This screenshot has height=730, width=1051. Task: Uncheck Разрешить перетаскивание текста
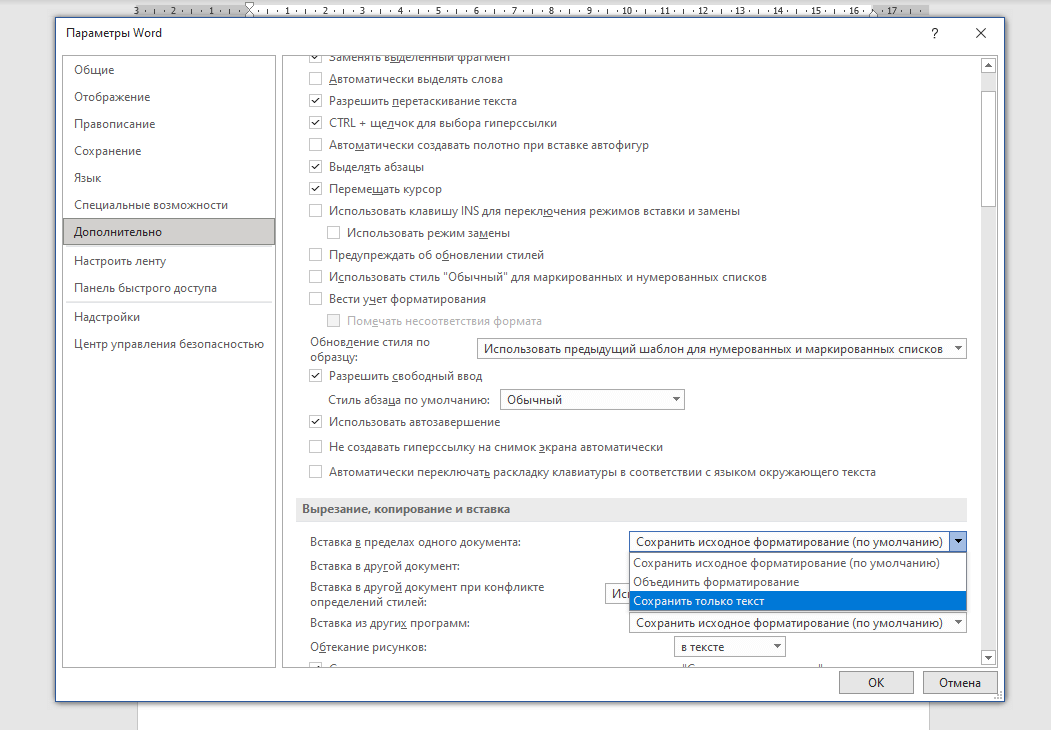click(x=315, y=101)
